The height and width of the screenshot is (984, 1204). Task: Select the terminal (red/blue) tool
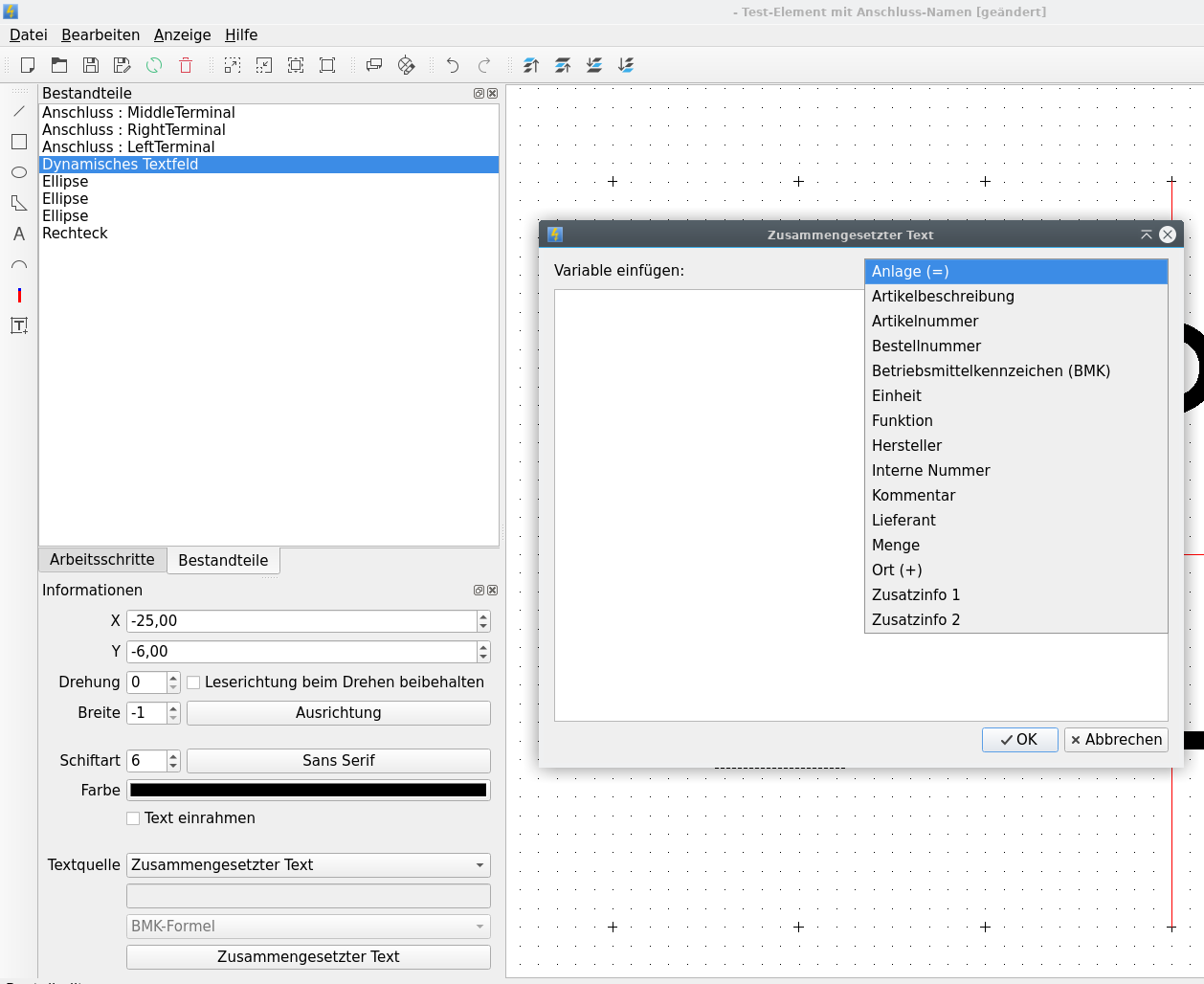coord(19,295)
